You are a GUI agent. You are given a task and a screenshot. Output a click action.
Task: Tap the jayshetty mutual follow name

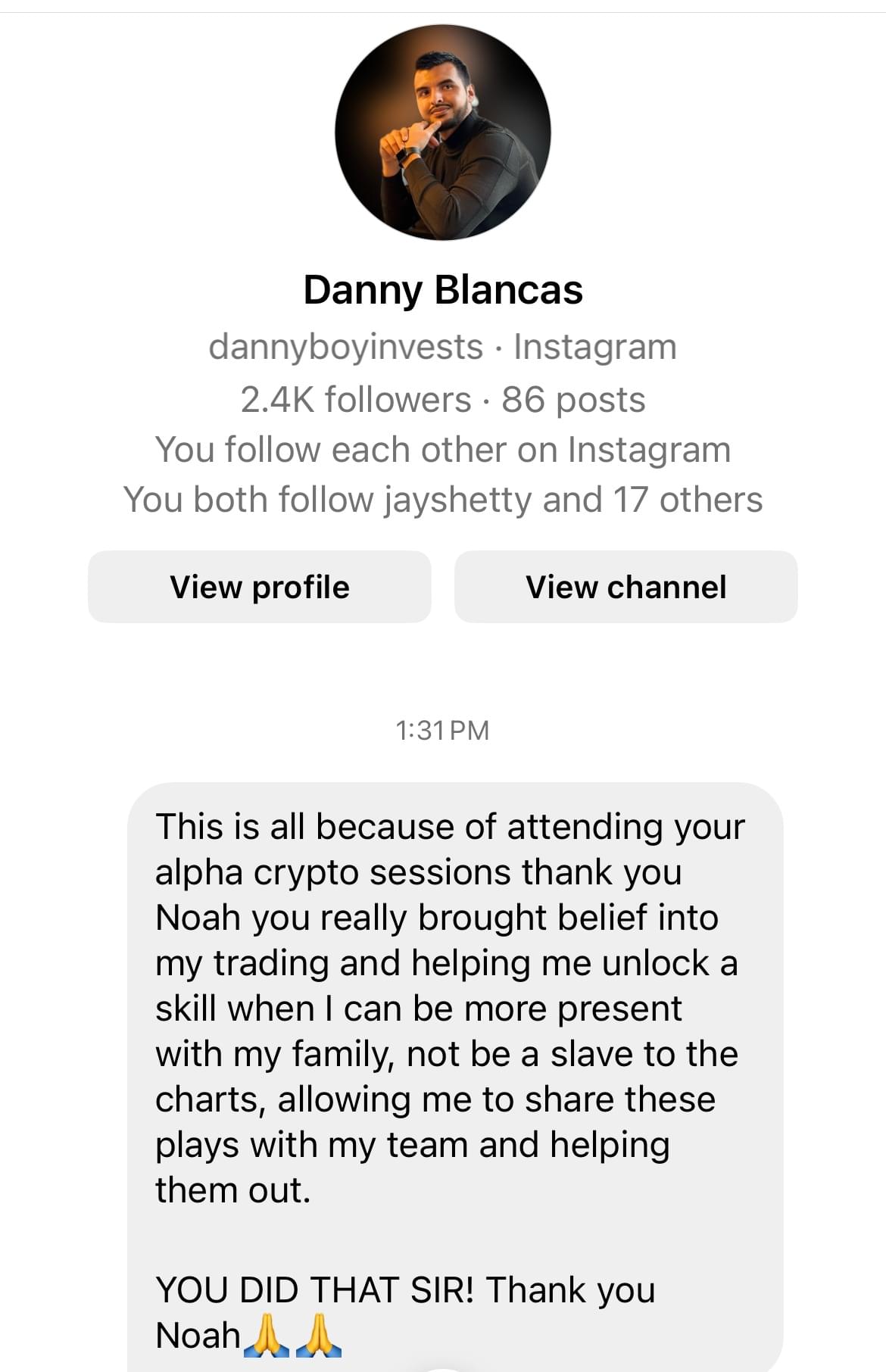[x=458, y=500]
